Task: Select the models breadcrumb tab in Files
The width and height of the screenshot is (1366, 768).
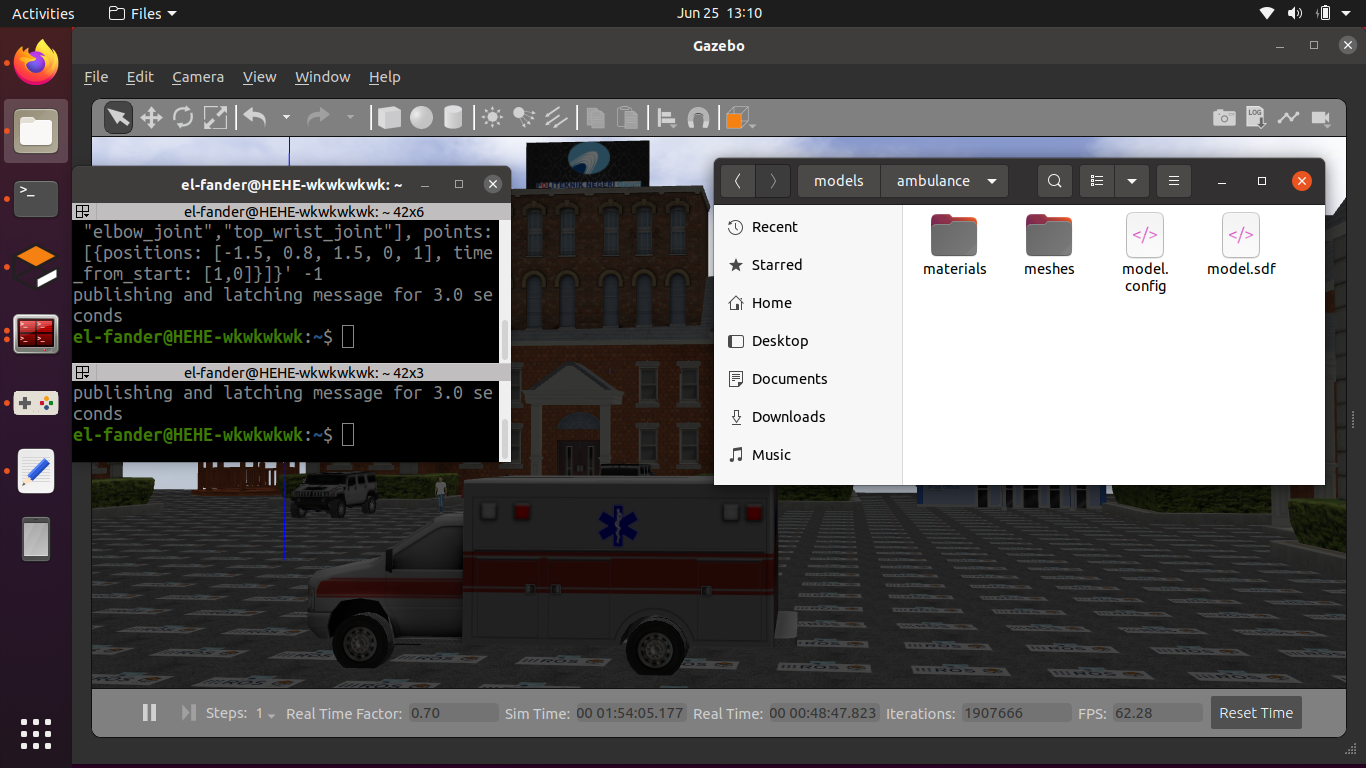Action: point(838,181)
